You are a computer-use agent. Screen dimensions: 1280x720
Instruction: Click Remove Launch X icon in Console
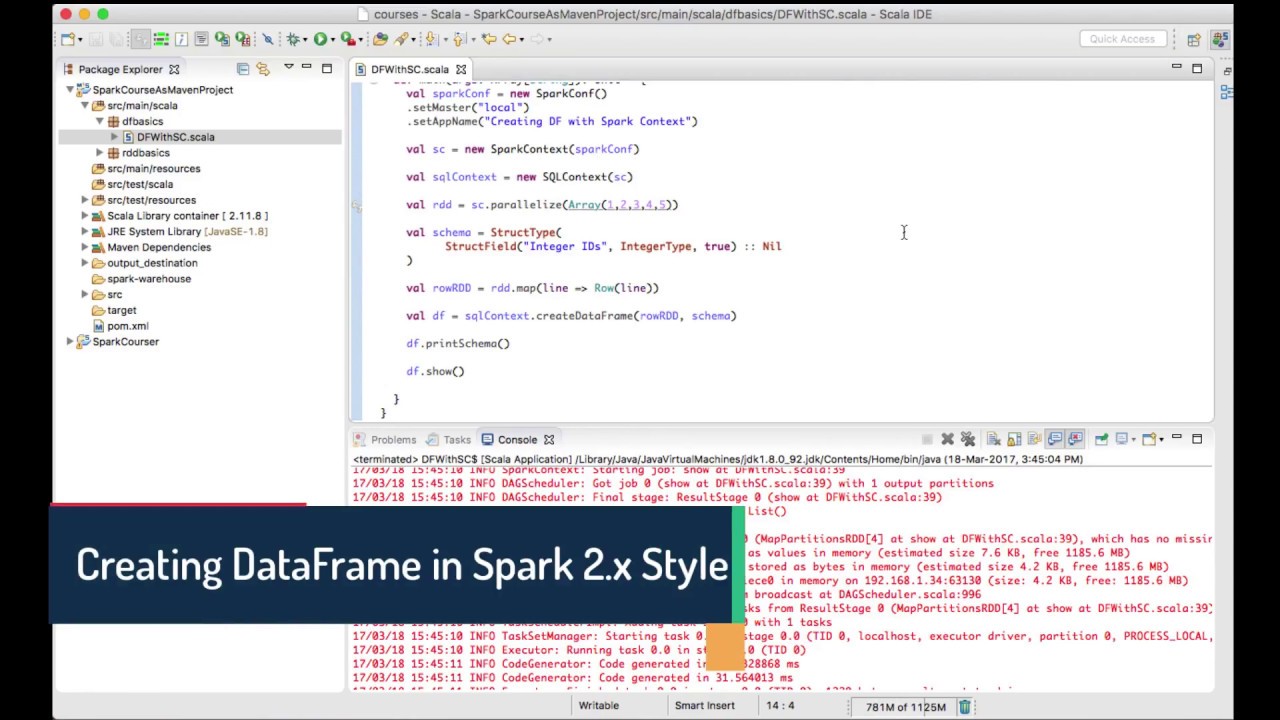947,439
